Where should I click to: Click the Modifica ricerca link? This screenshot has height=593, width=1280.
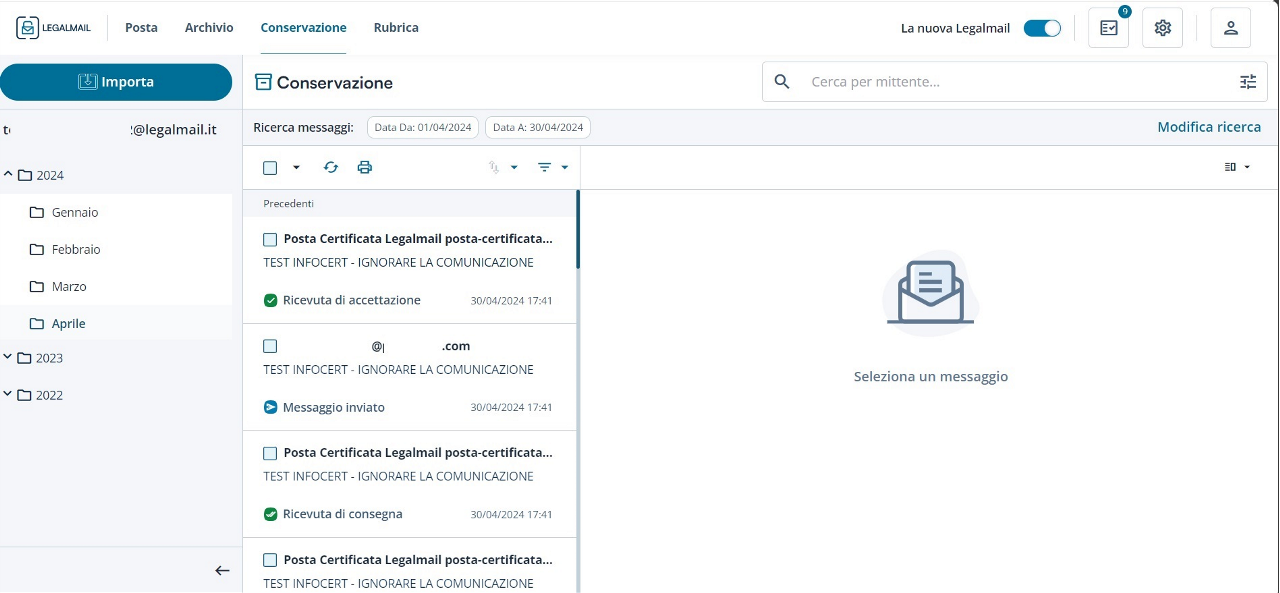(x=1208, y=127)
